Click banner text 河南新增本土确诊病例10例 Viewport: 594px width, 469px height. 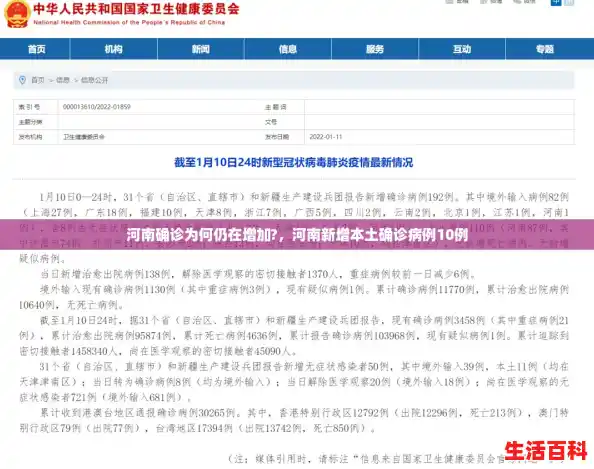[380, 235]
